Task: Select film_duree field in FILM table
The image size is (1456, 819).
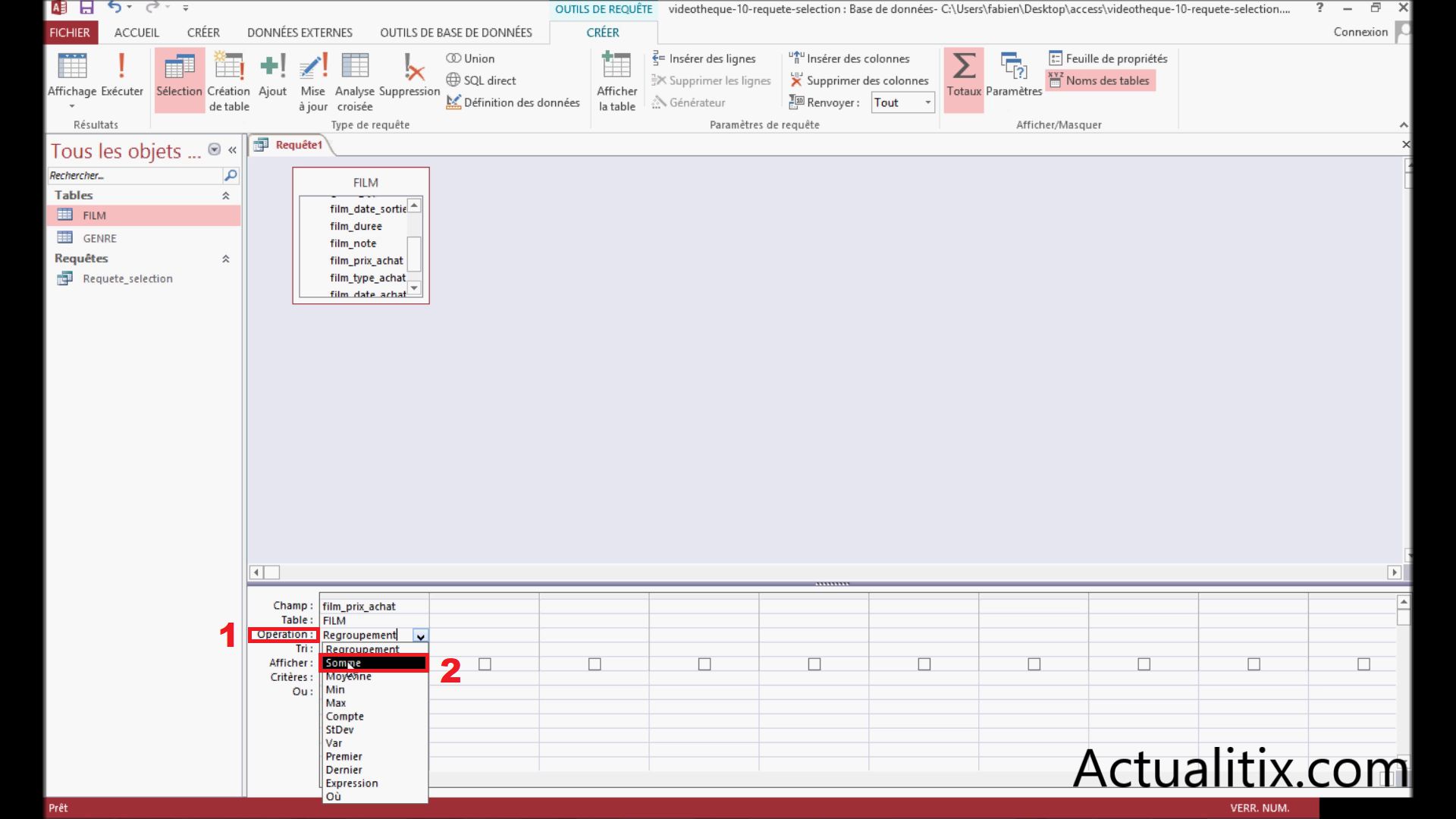Action: (356, 226)
